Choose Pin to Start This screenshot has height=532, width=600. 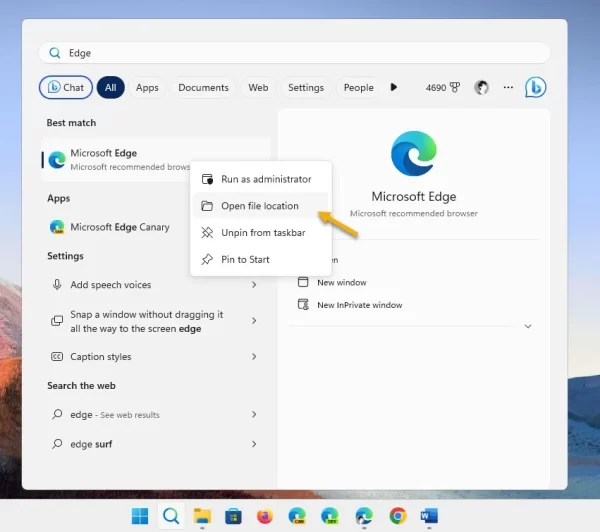tap(261, 259)
